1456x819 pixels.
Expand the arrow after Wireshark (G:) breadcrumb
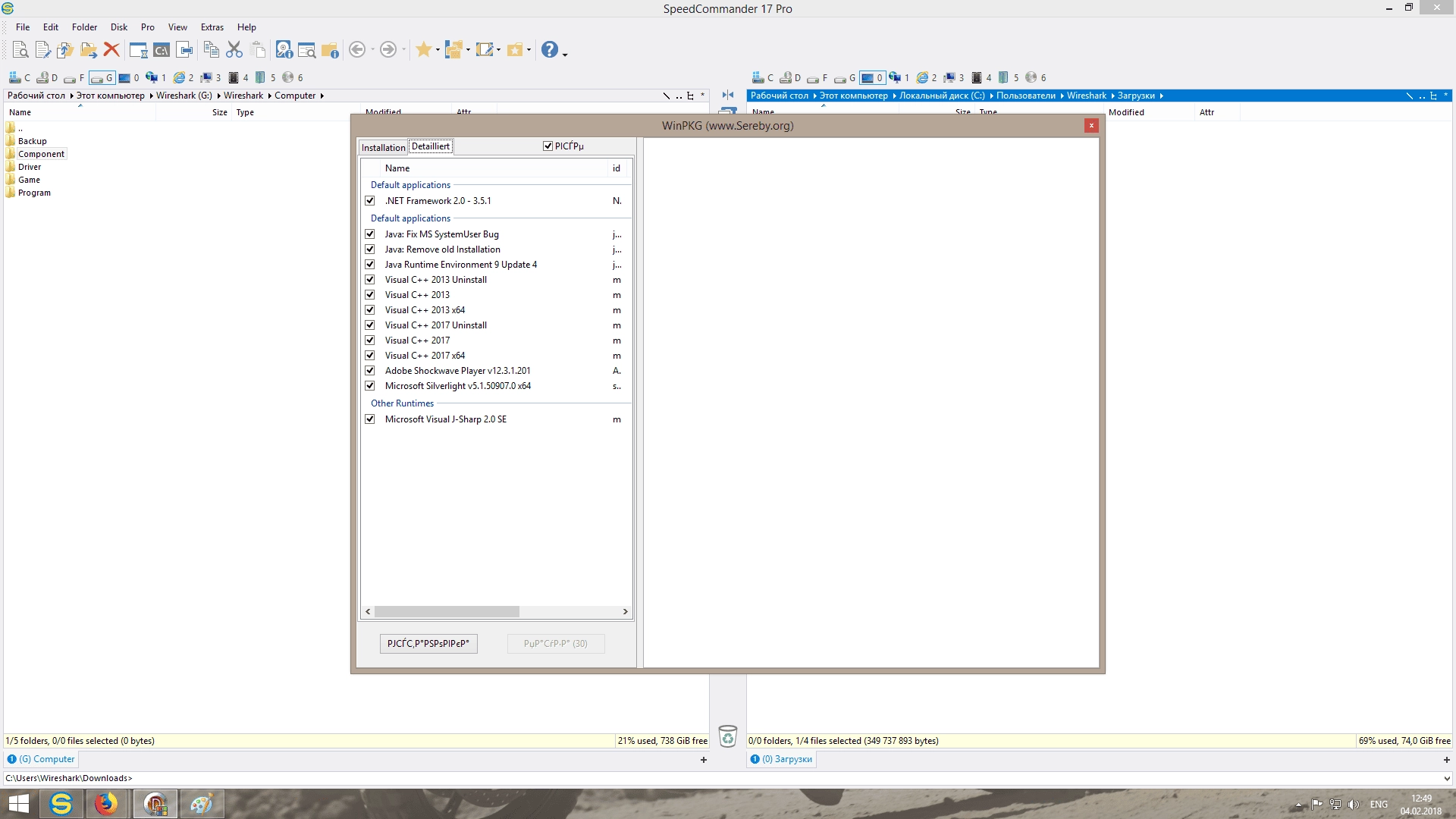click(218, 96)
